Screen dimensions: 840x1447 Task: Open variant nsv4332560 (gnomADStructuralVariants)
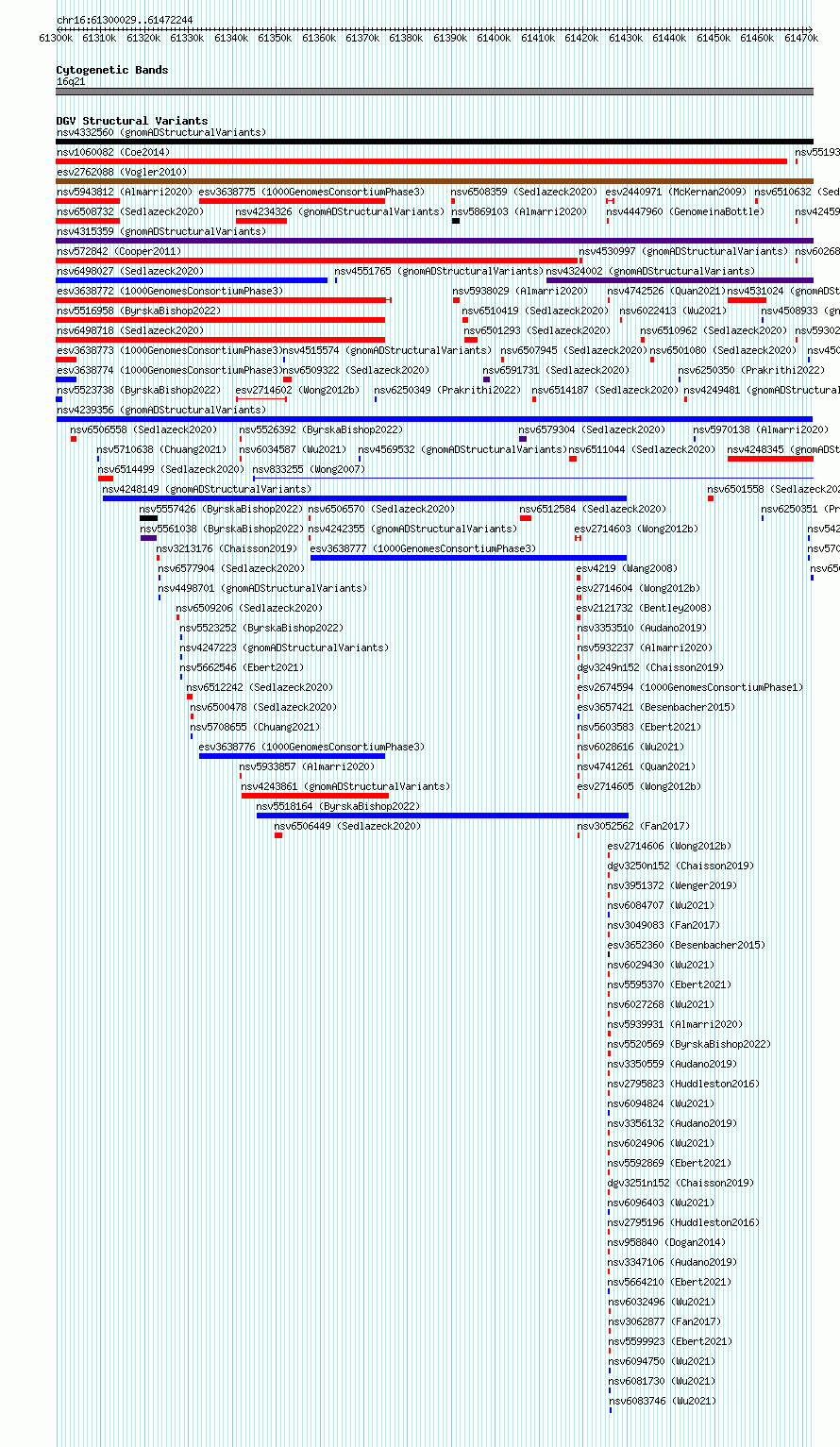(x=161, y=132)
